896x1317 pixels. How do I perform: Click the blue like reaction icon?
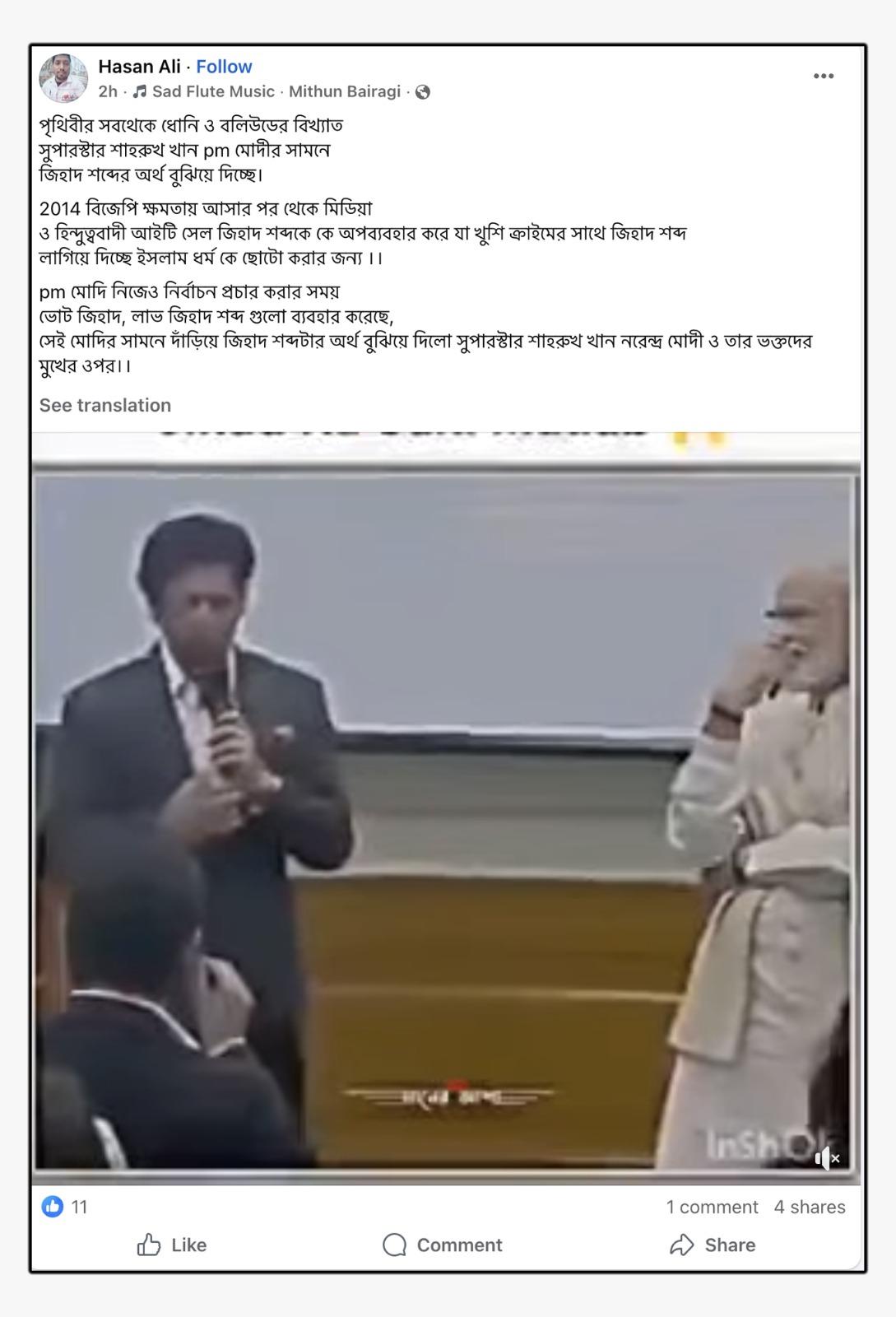coord(53,1207)
